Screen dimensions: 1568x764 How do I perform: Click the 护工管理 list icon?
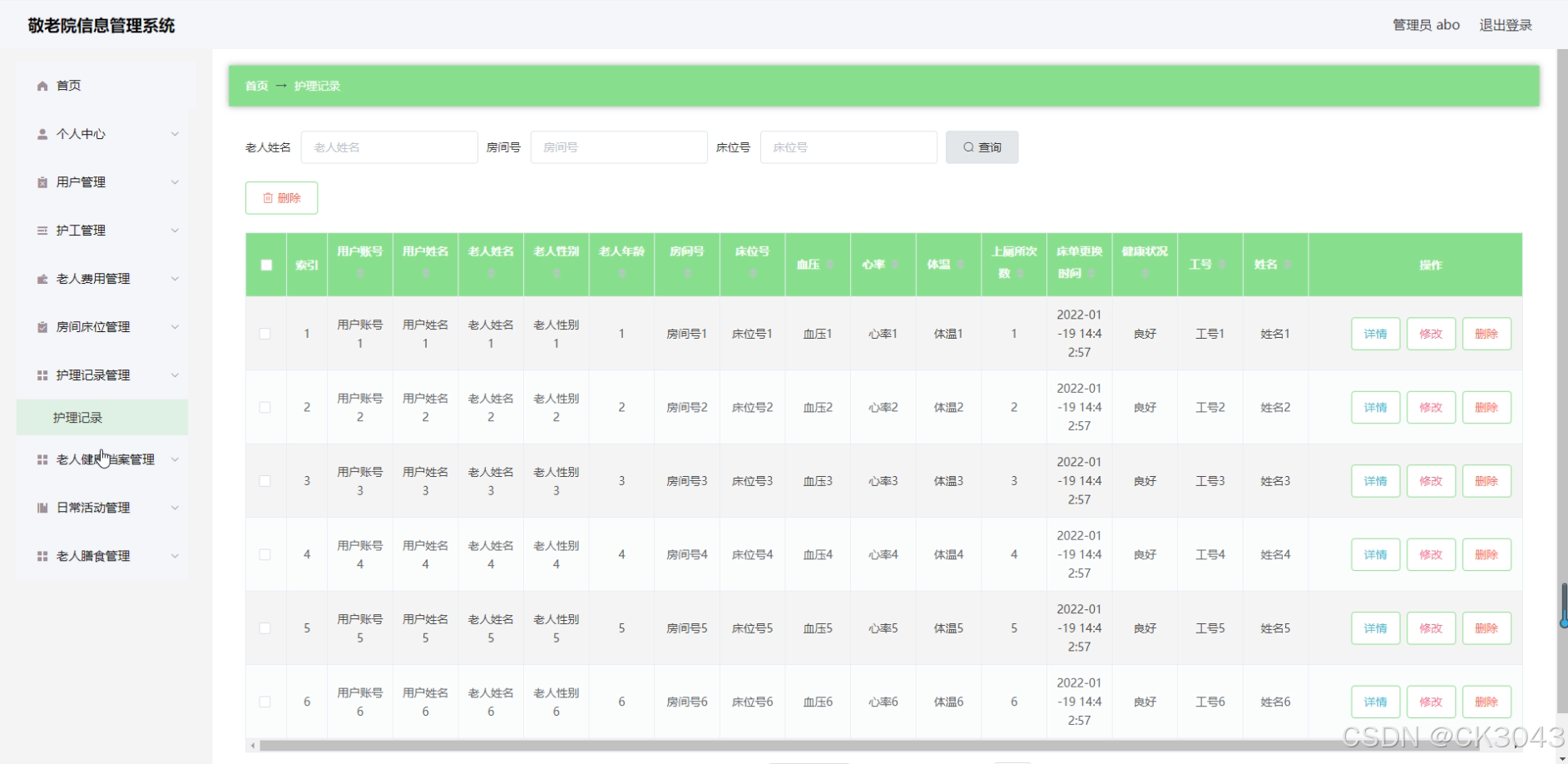tap(42, 231)
